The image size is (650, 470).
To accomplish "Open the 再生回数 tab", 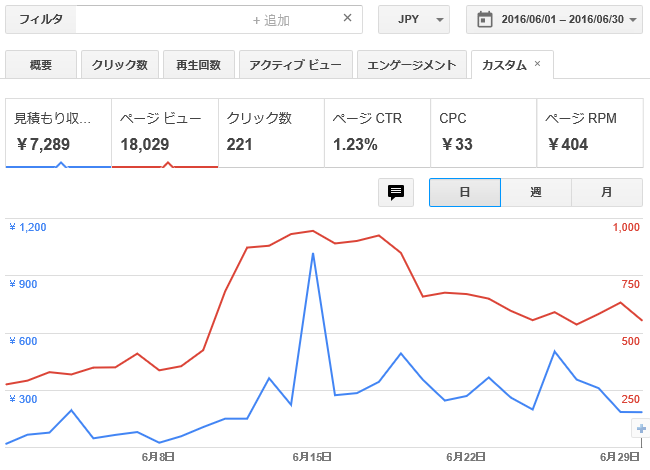I will coord(198,65).
